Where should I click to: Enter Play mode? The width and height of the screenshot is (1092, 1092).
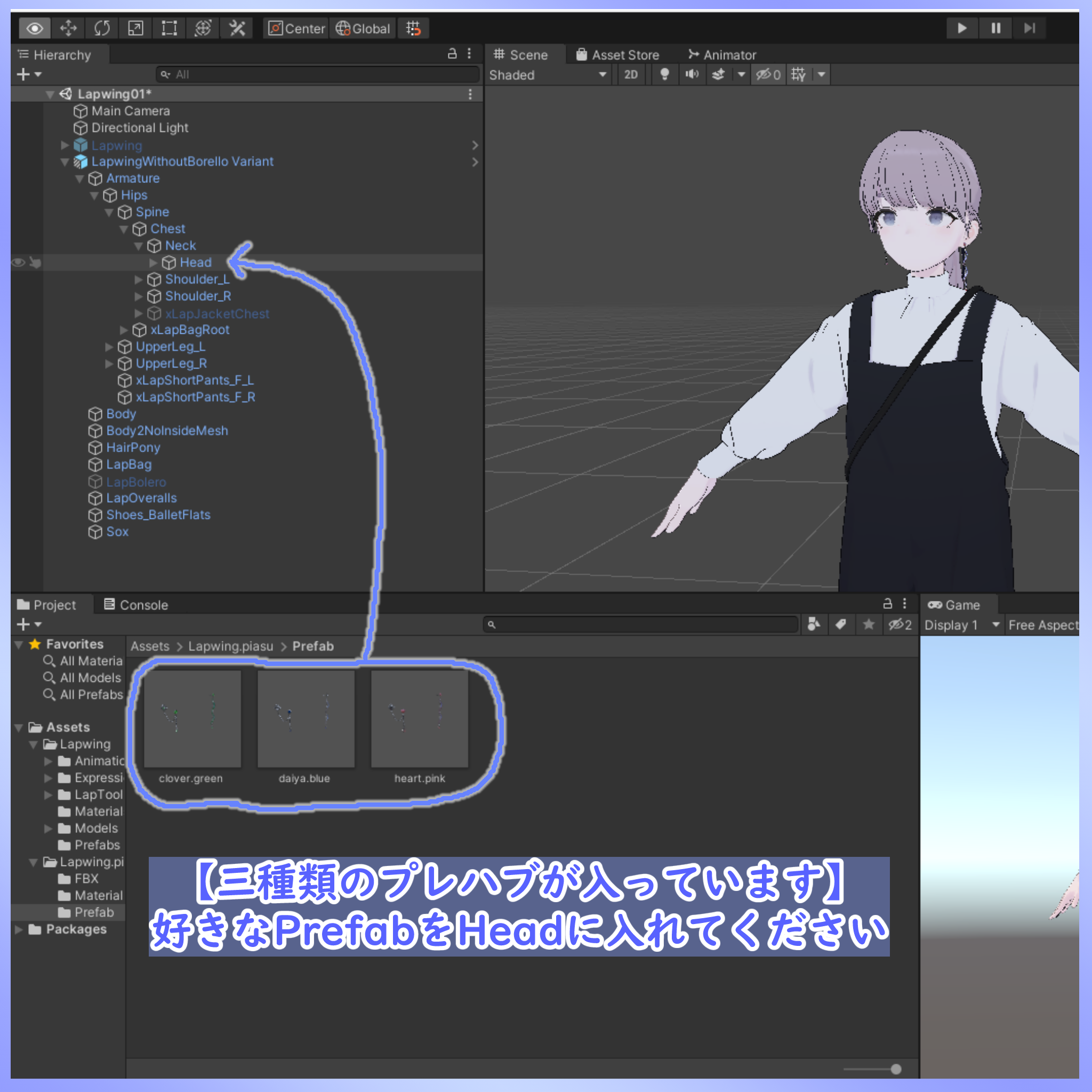pos(962,28)
